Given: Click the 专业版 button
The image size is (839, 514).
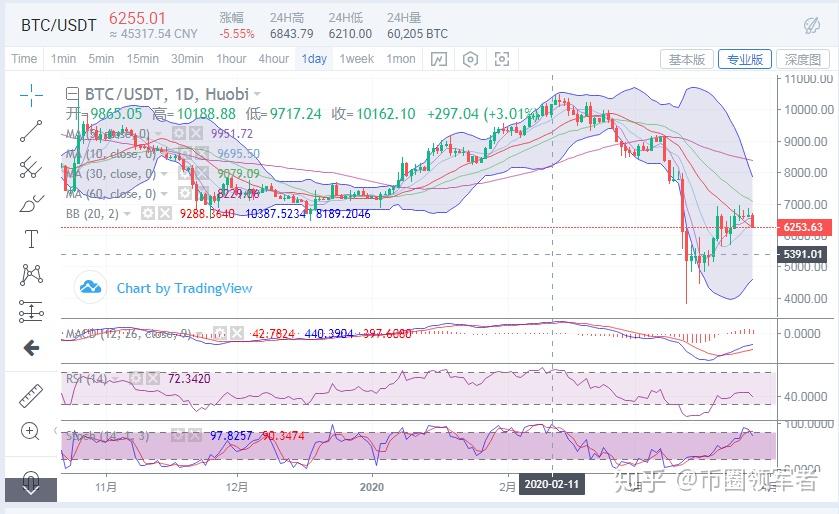Looking at the screenshot, I should coord(745,59).
